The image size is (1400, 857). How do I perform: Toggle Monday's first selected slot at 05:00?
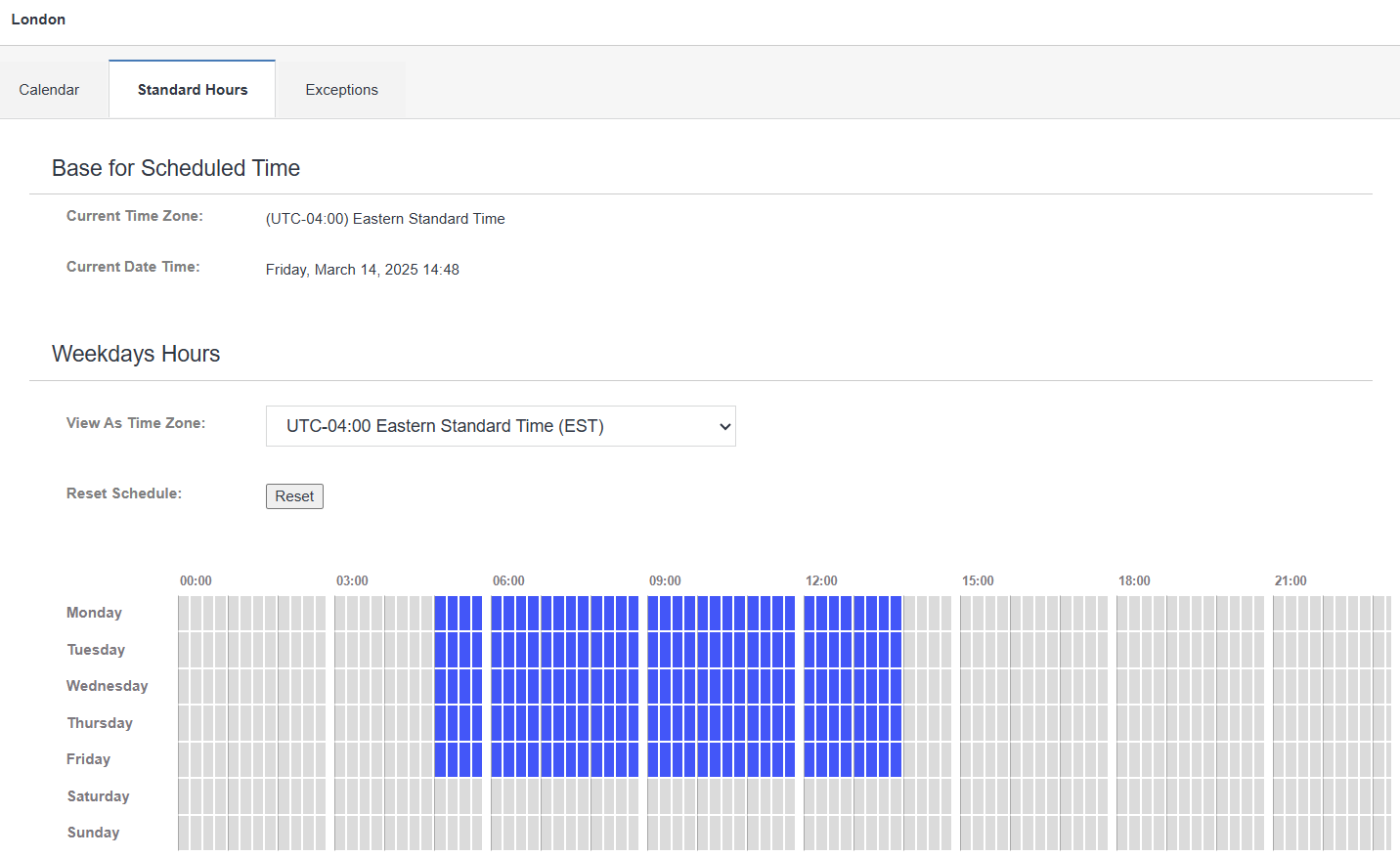440,613
